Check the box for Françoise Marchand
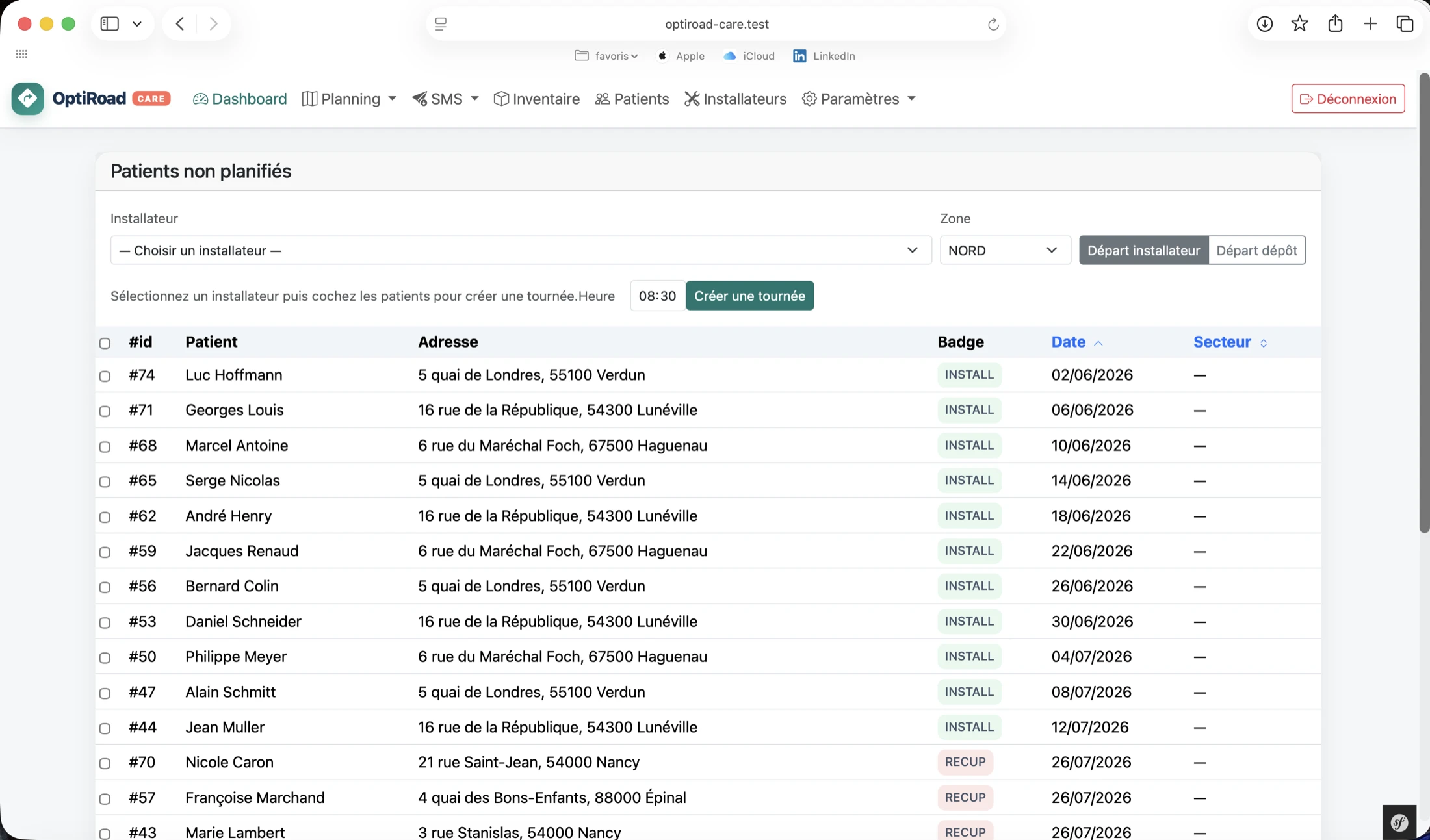This screenshot has height=840, width=1430. 105,798
